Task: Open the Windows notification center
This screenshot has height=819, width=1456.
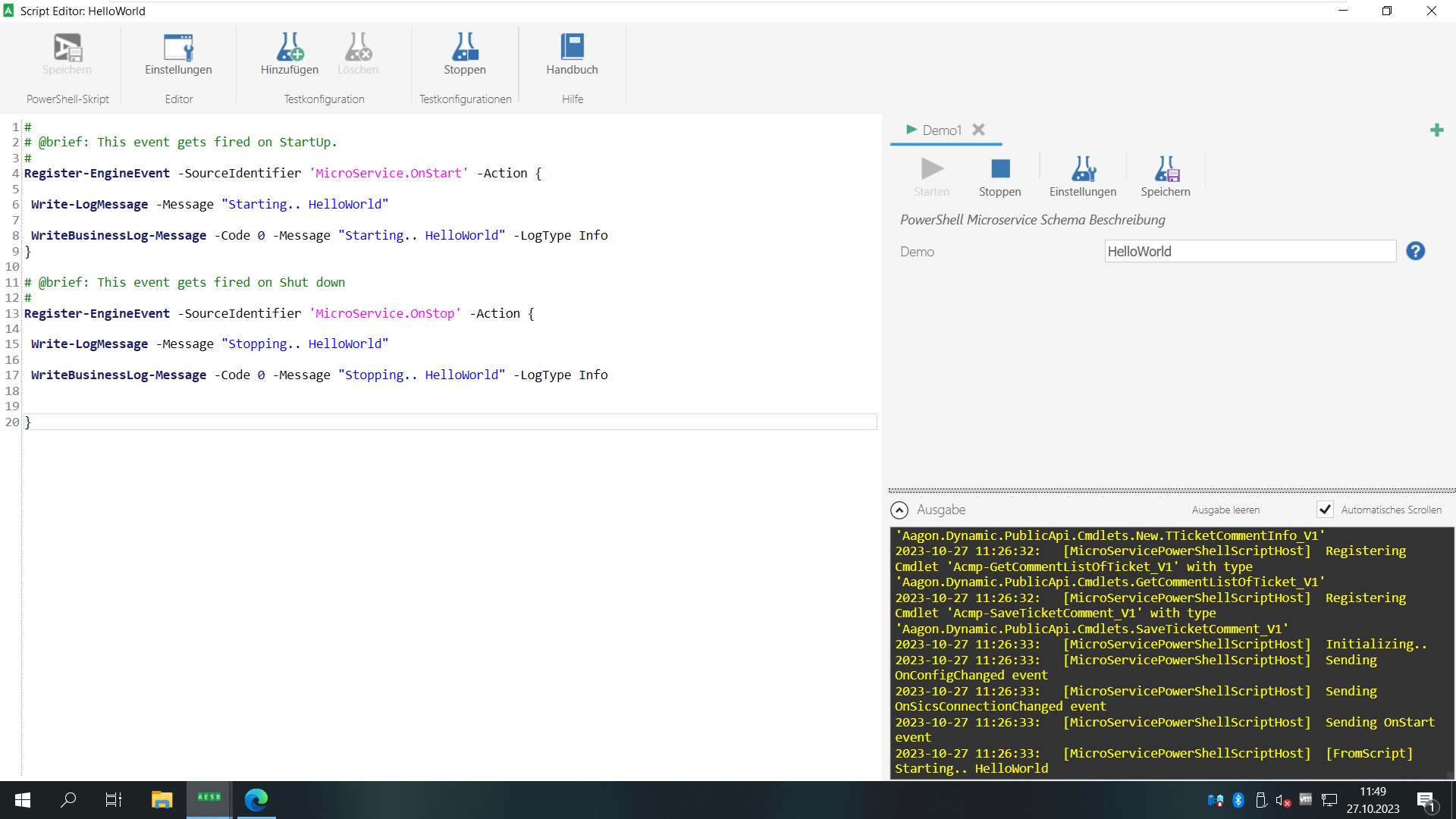Action: (x=1425, y=800)
